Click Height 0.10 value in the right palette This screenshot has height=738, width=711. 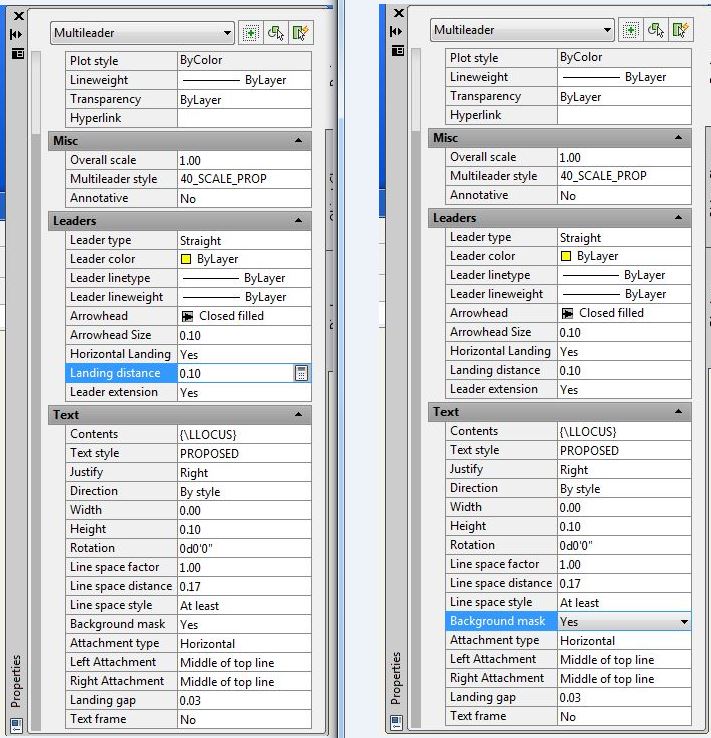click(624, 526)
